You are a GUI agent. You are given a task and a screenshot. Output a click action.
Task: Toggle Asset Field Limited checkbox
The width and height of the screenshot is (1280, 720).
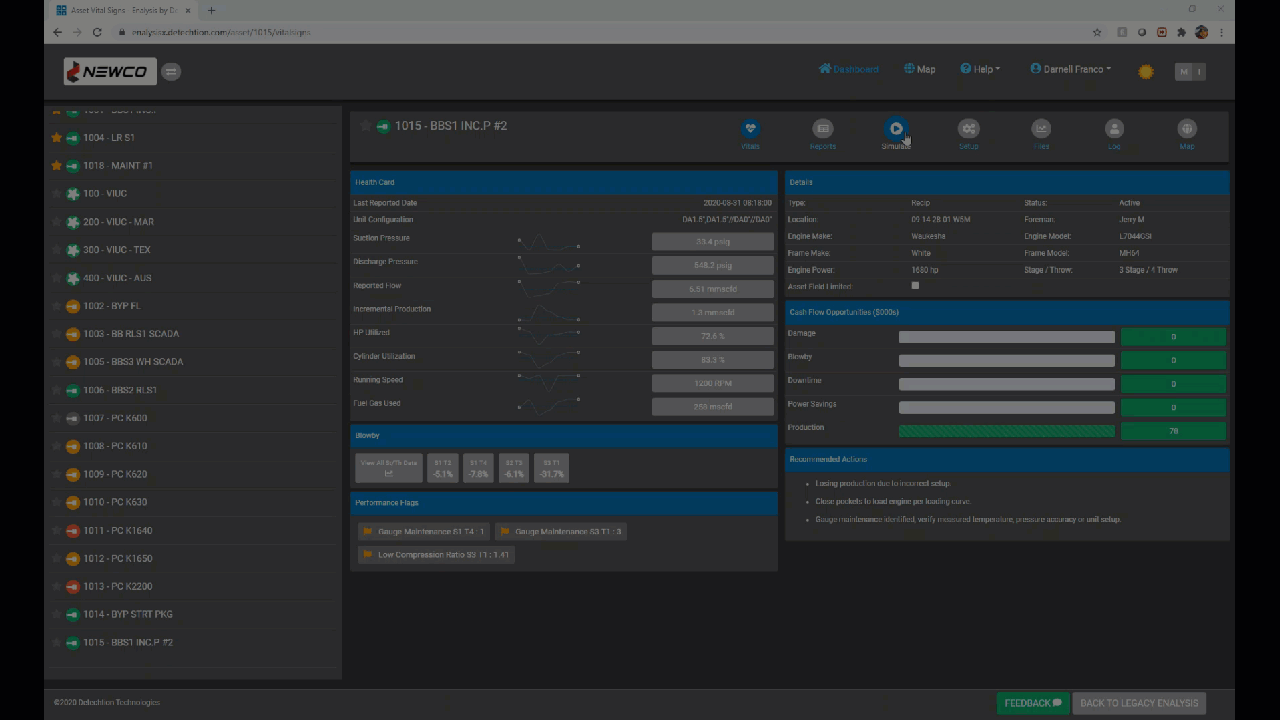click(915, 286)
